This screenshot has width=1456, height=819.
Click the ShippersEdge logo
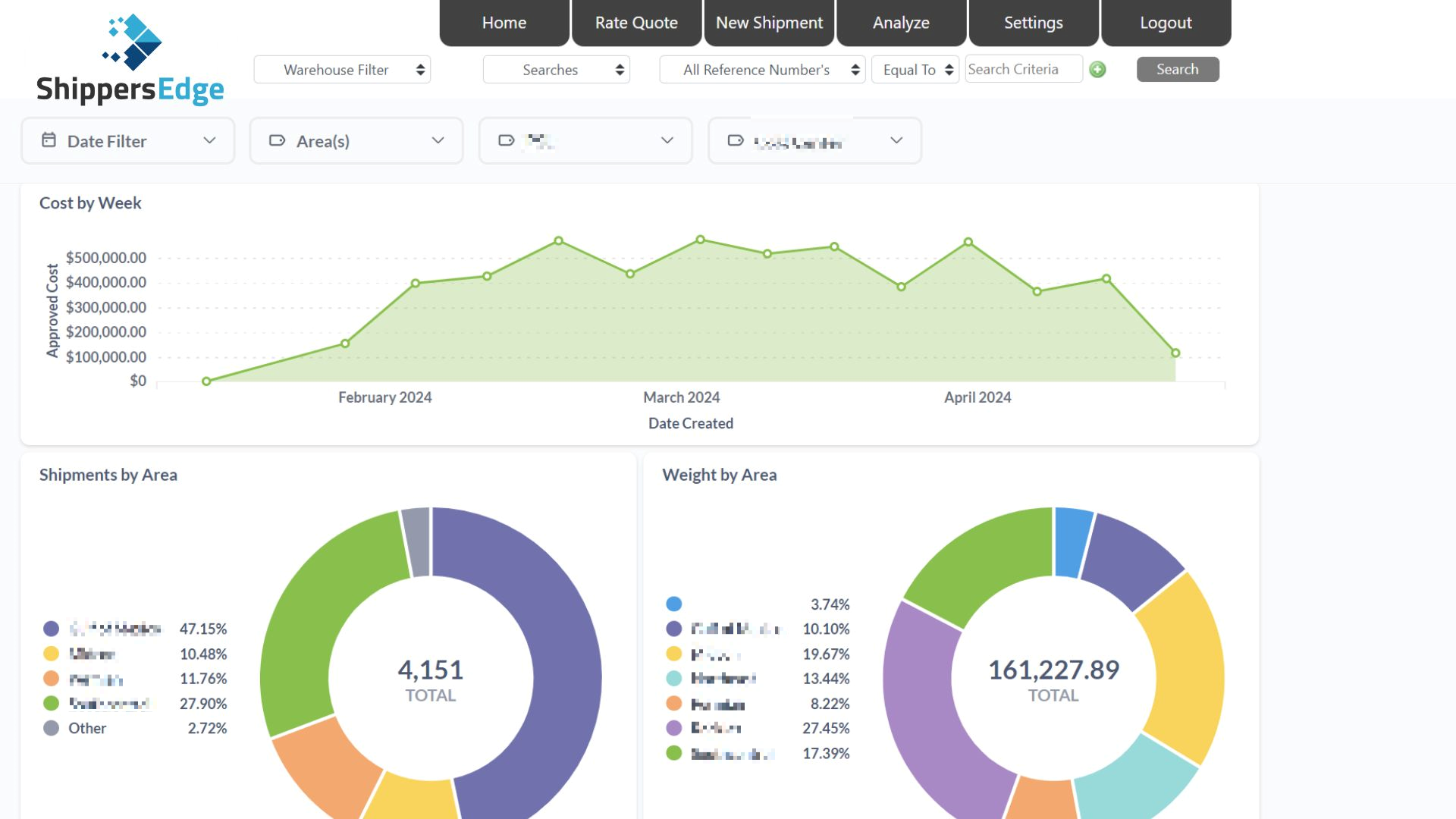(x=130, y=59)
